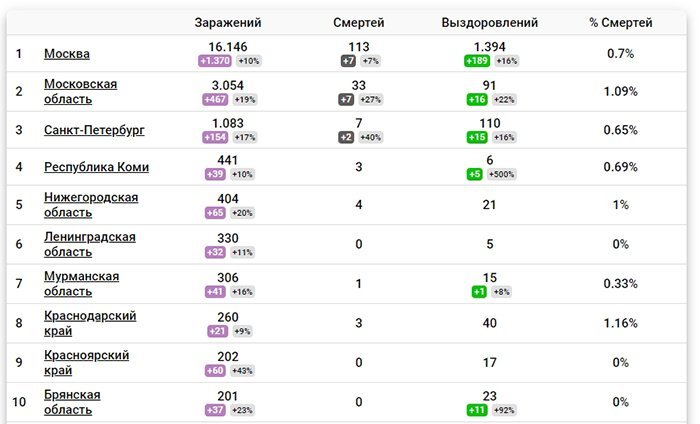This screenshot has height=424, width=700.
Task: Sort by the Выздоровлений column header
Action: (x=490, y=22)
